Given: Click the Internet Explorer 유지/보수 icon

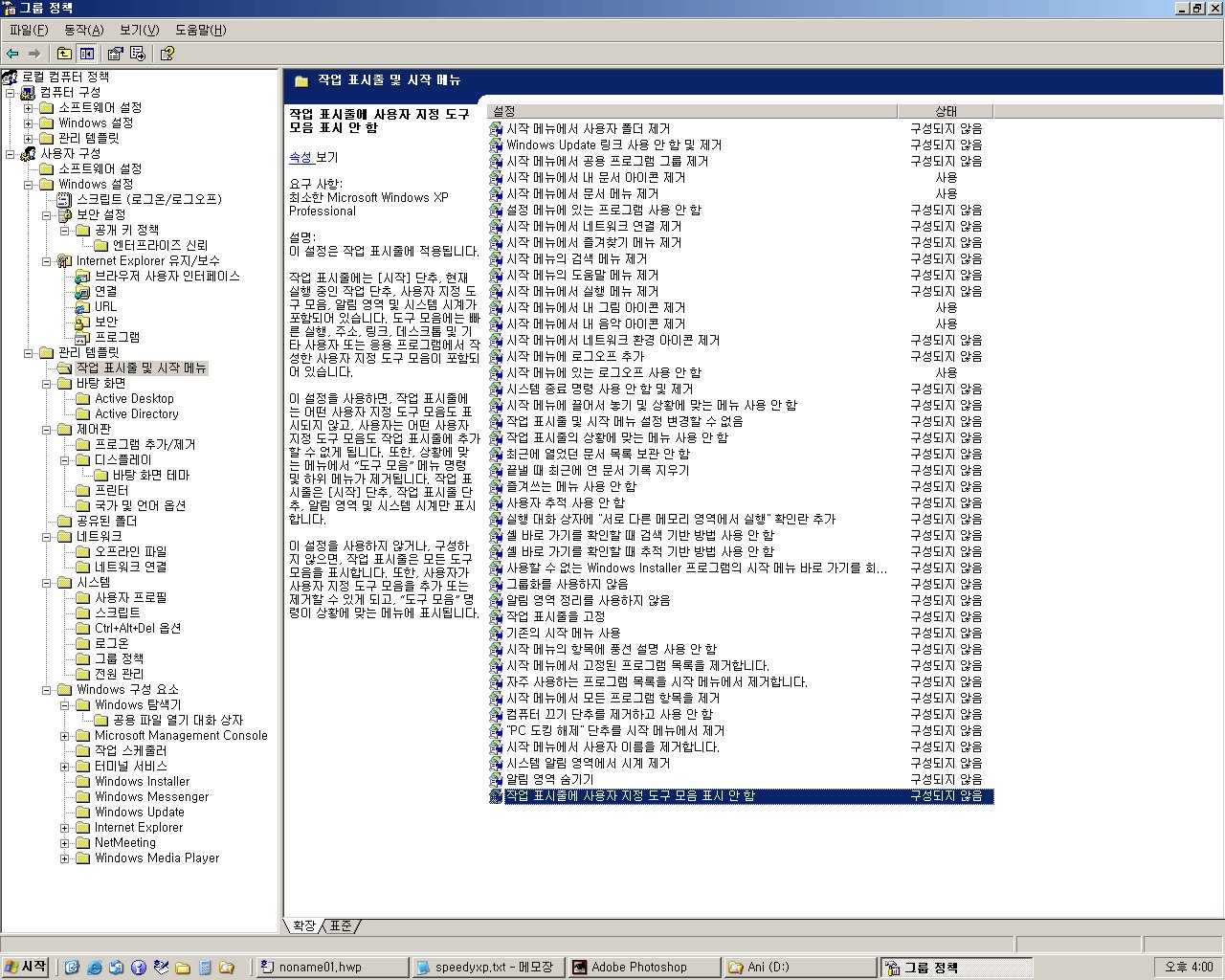Looking at the screenshot, I should point(64,260).
